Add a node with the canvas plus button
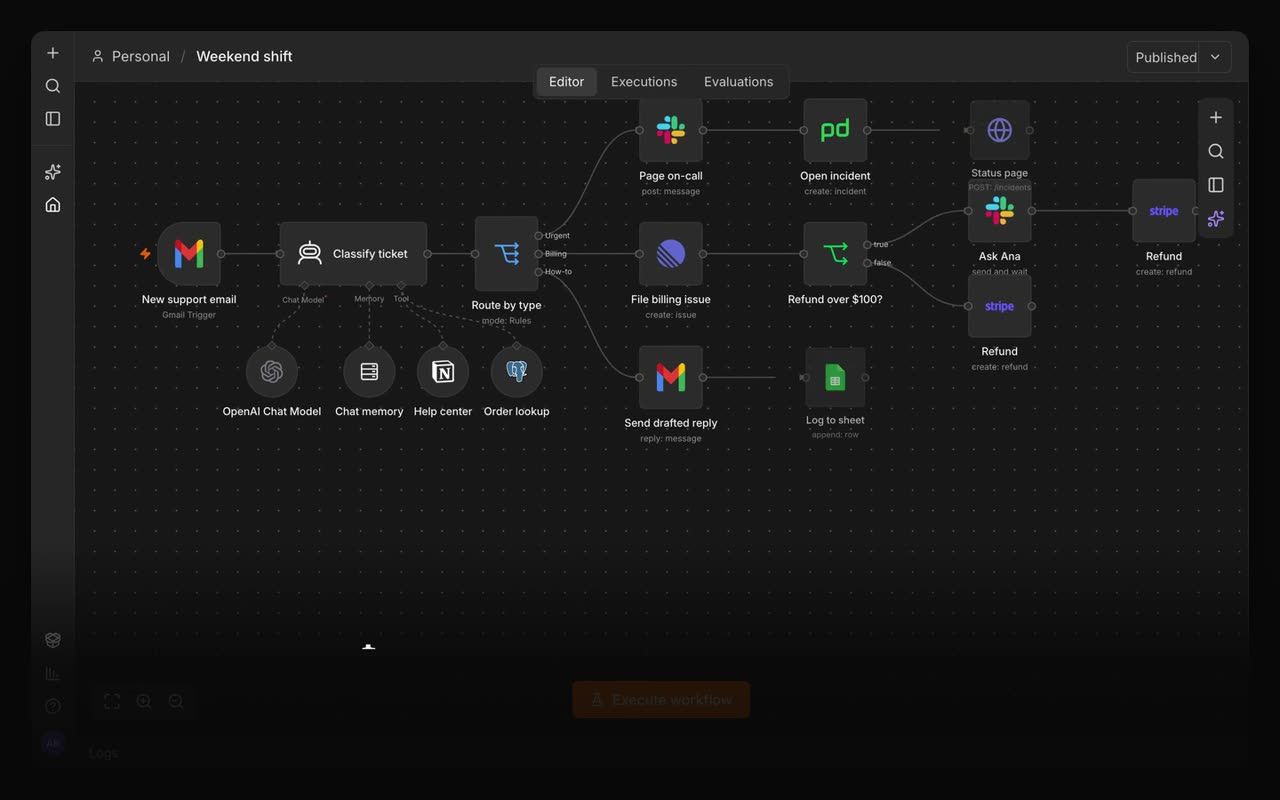1280x800 pixels. (x=1216, y=118)
